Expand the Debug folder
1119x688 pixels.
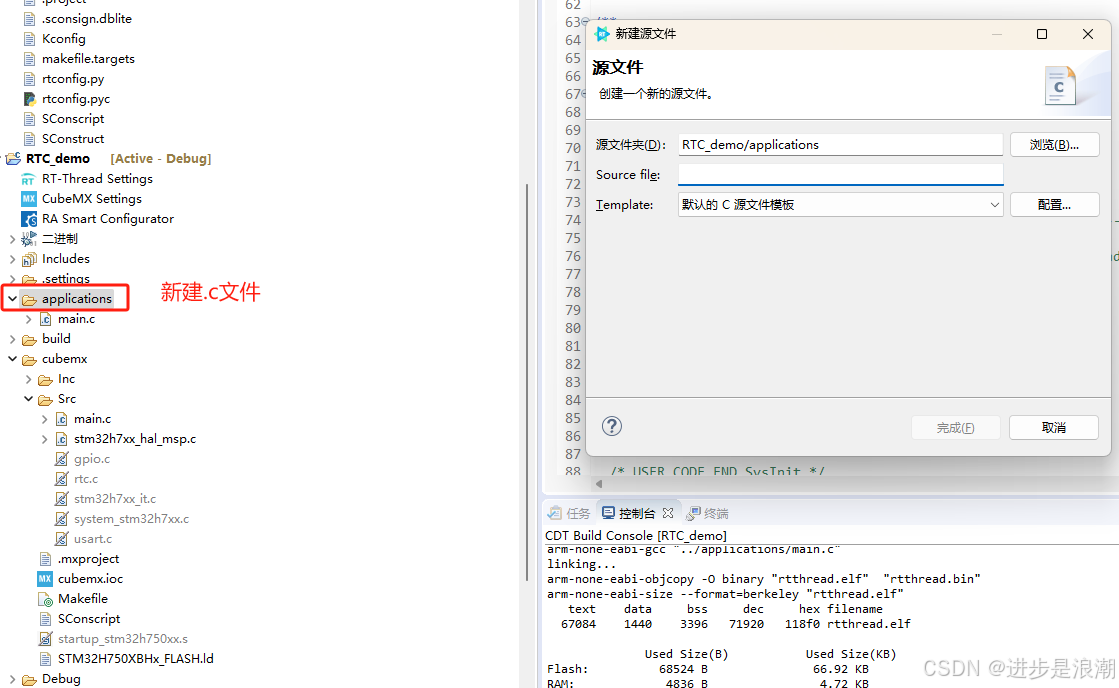tap(12, 678)
